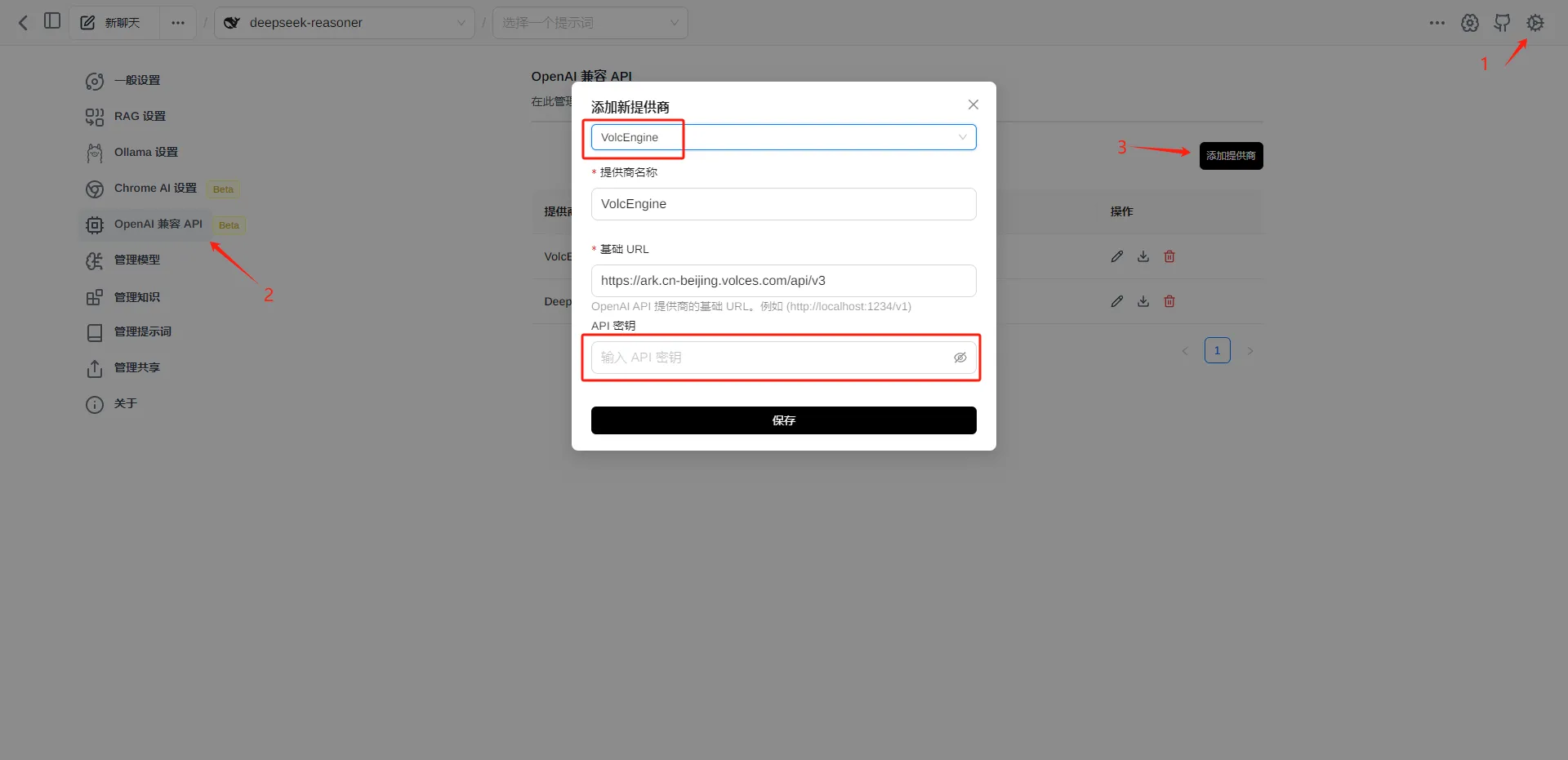
Task: Open the model settings icon beside GitHub
Action: (1469, 23)
